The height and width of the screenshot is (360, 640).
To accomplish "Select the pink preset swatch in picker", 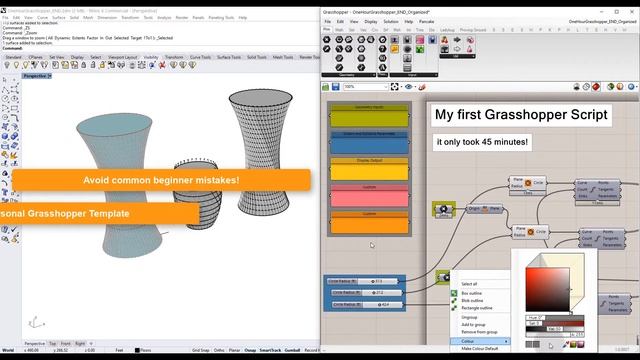I will click(x=580, y=344).
